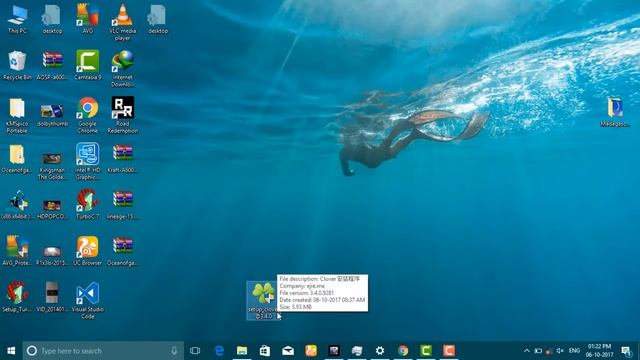Screen dimensions: 640x360
Task: Open the Windows Start menu
Action: [x=11, y=351]
